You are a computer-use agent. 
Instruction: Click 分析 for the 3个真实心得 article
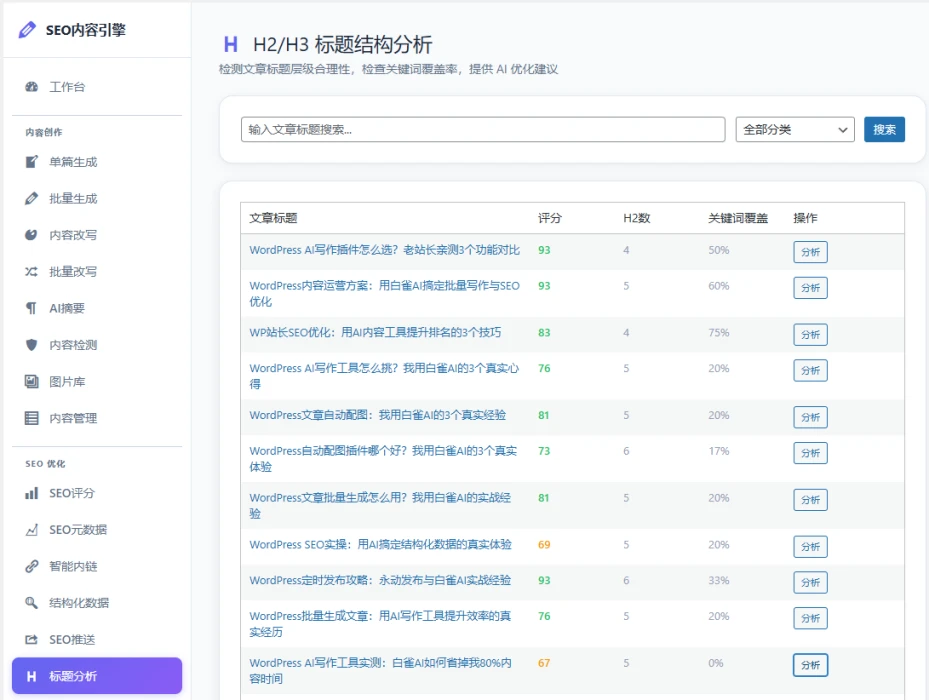pyautogui.click(x=810, y=370)
